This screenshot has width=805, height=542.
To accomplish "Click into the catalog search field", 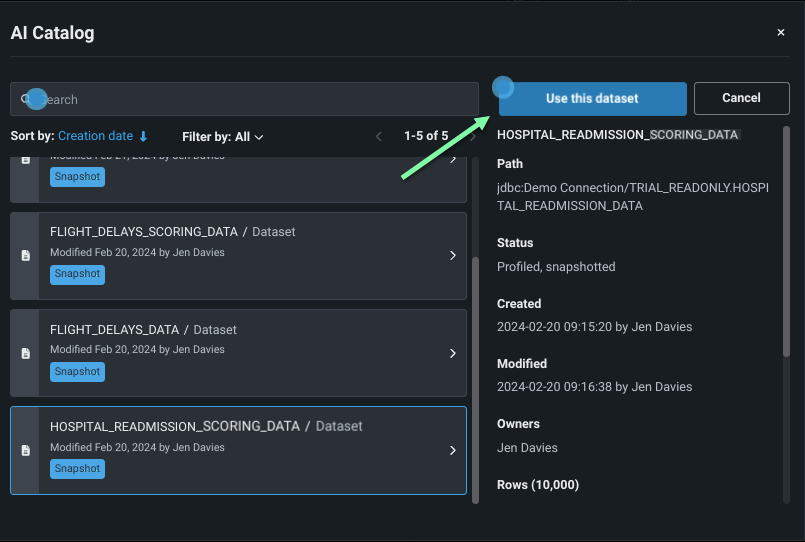I will (250, 100).
